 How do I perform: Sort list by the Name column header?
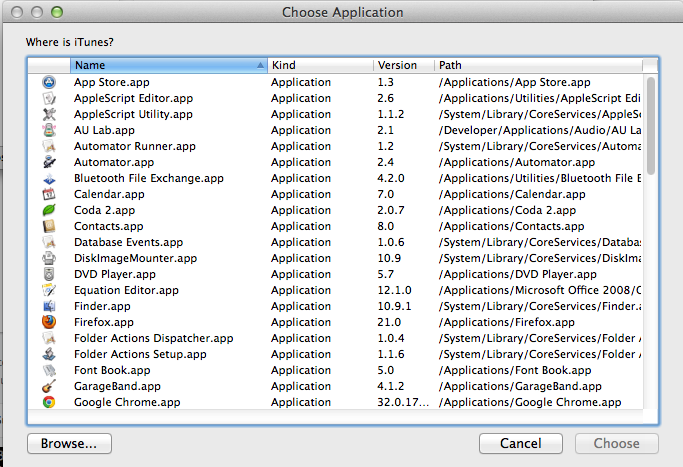click(169, 65)
